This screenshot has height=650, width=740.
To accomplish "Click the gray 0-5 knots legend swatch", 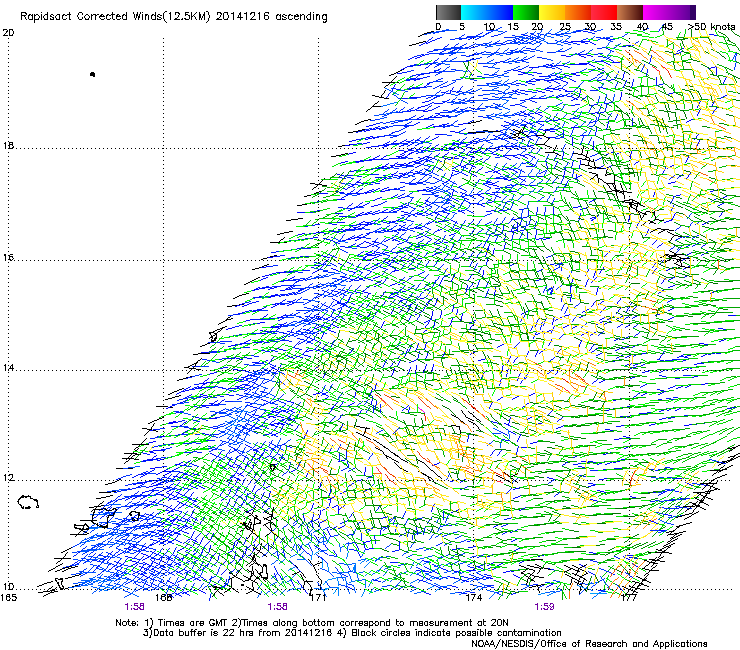I will tap(448, 12).
